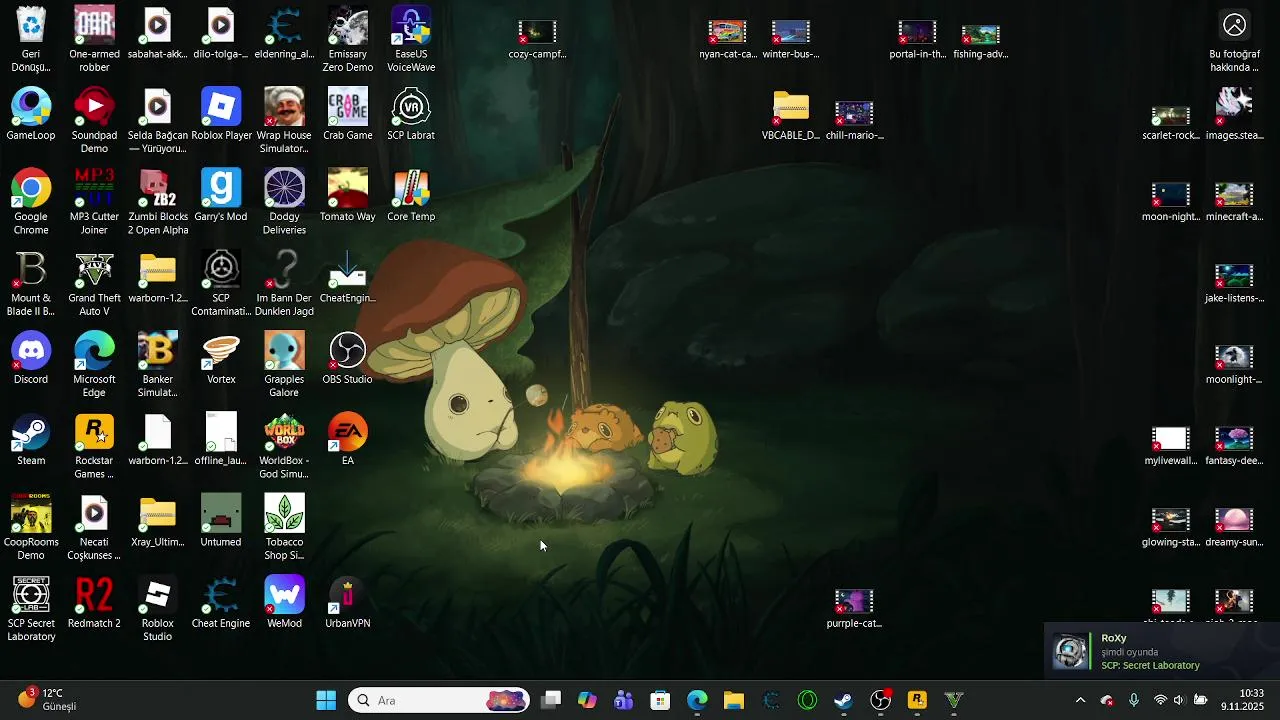Open the Bu fotoğraf hakkında icon
This screenshot has width=1280, height=720.
click(1234, 41)
